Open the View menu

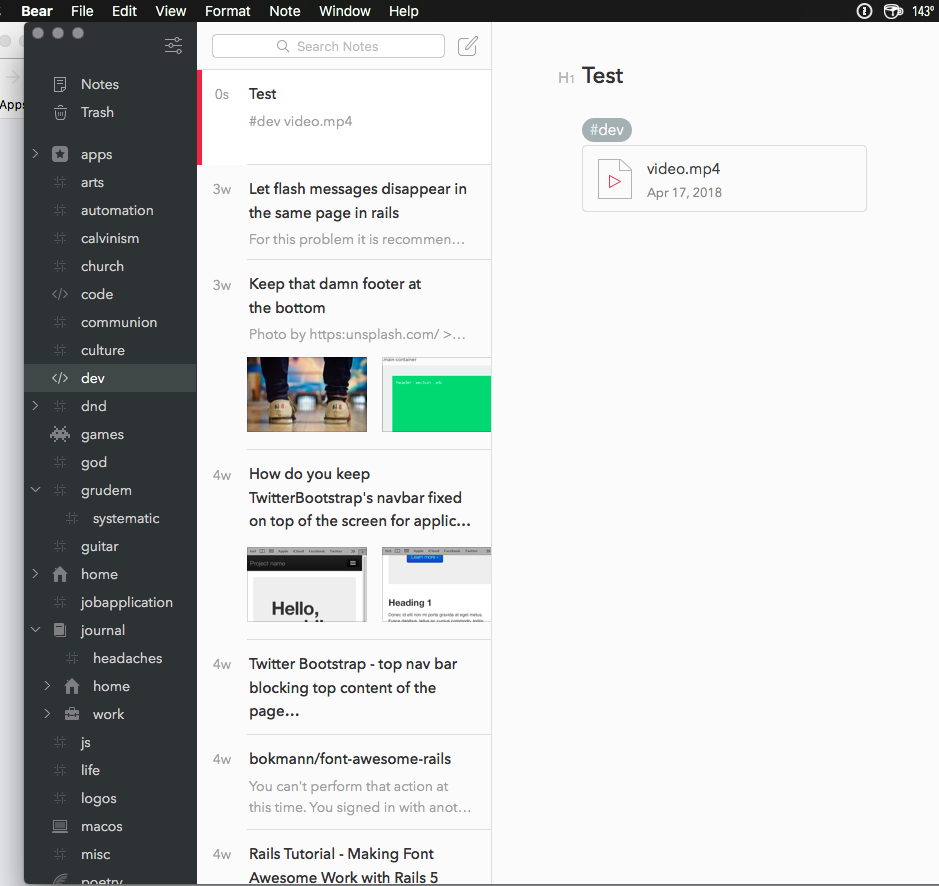[x=171, y=11]
